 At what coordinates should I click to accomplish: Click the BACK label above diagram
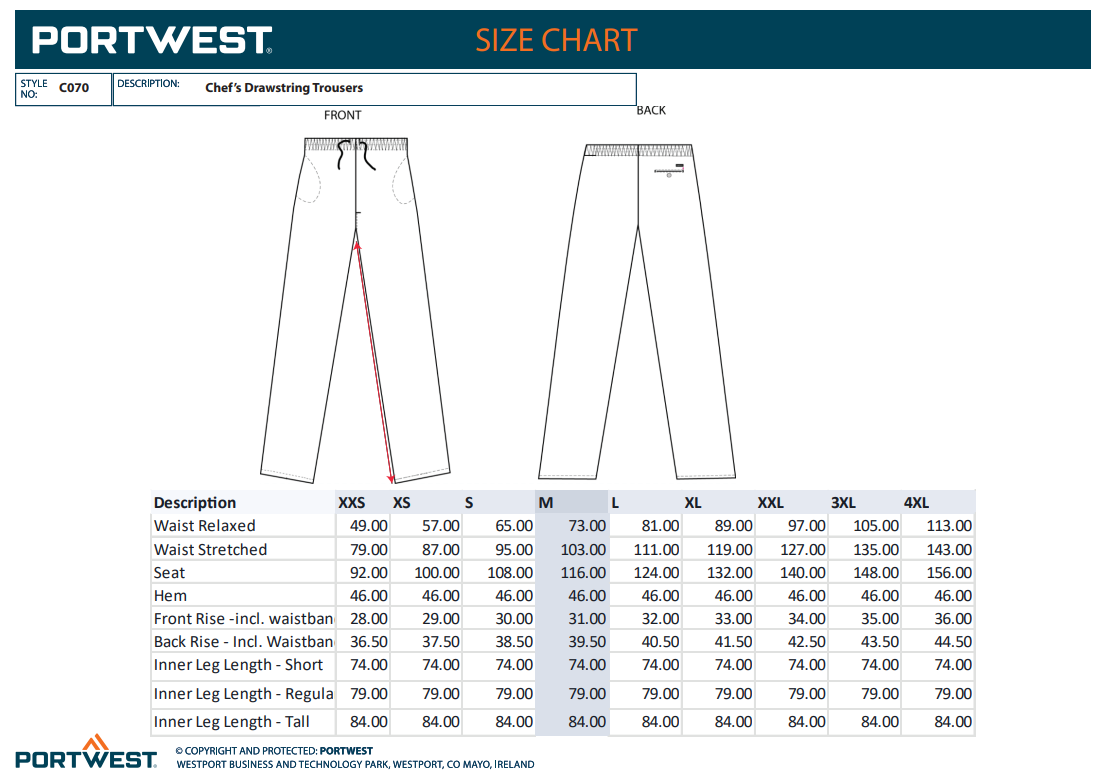click(651, 110)
